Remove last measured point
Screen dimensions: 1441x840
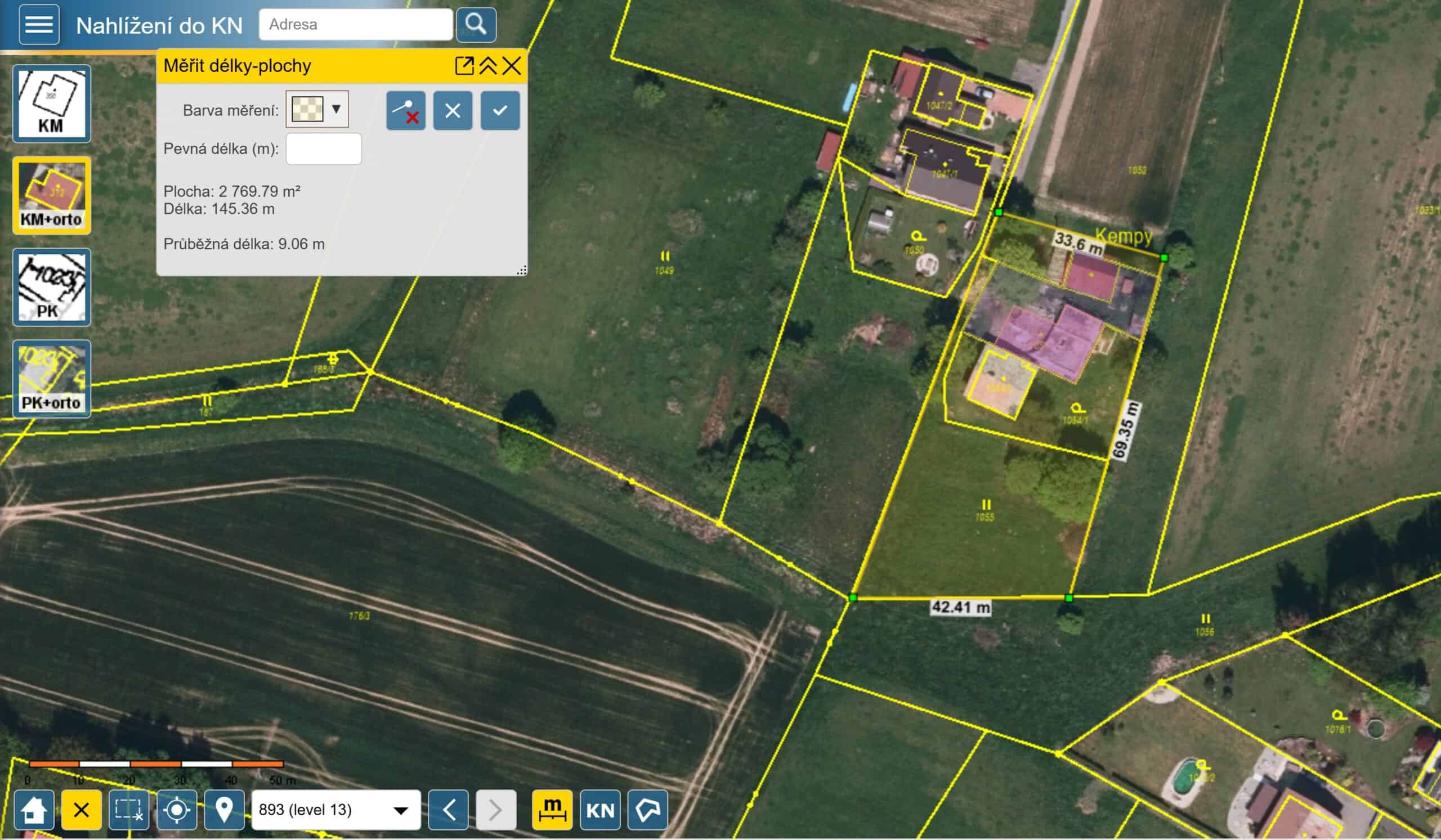click(405, 110)
